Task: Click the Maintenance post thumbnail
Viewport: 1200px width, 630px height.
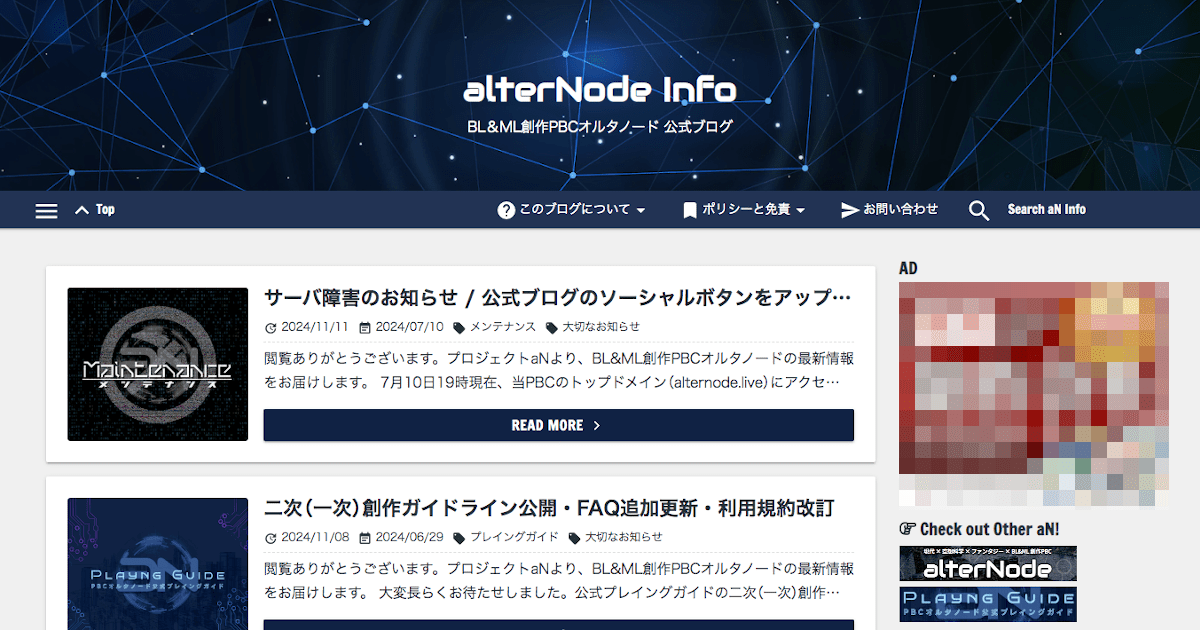Action: (157, 364)
